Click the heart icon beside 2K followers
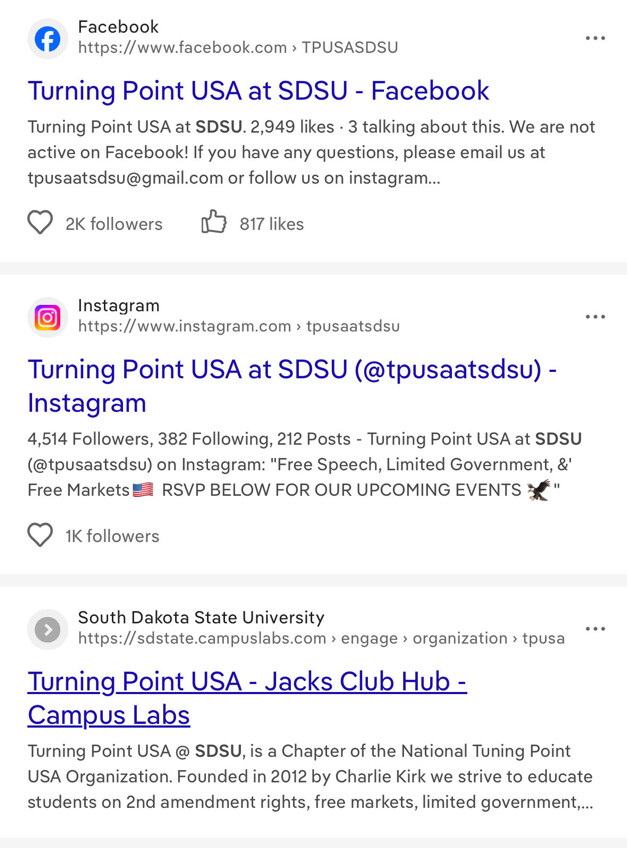 click(x=40, y=223)
